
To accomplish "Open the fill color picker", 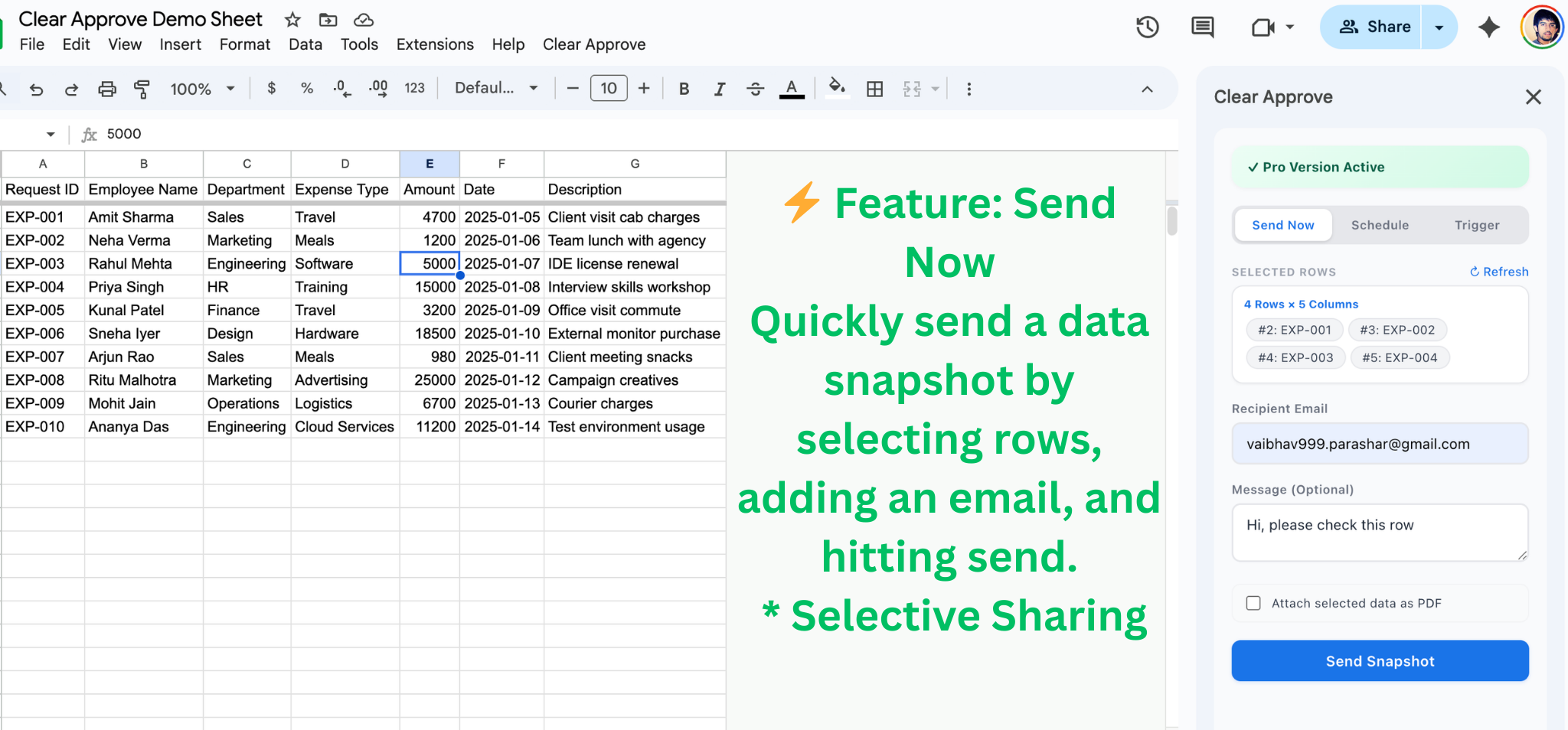I will click(837, 88).
